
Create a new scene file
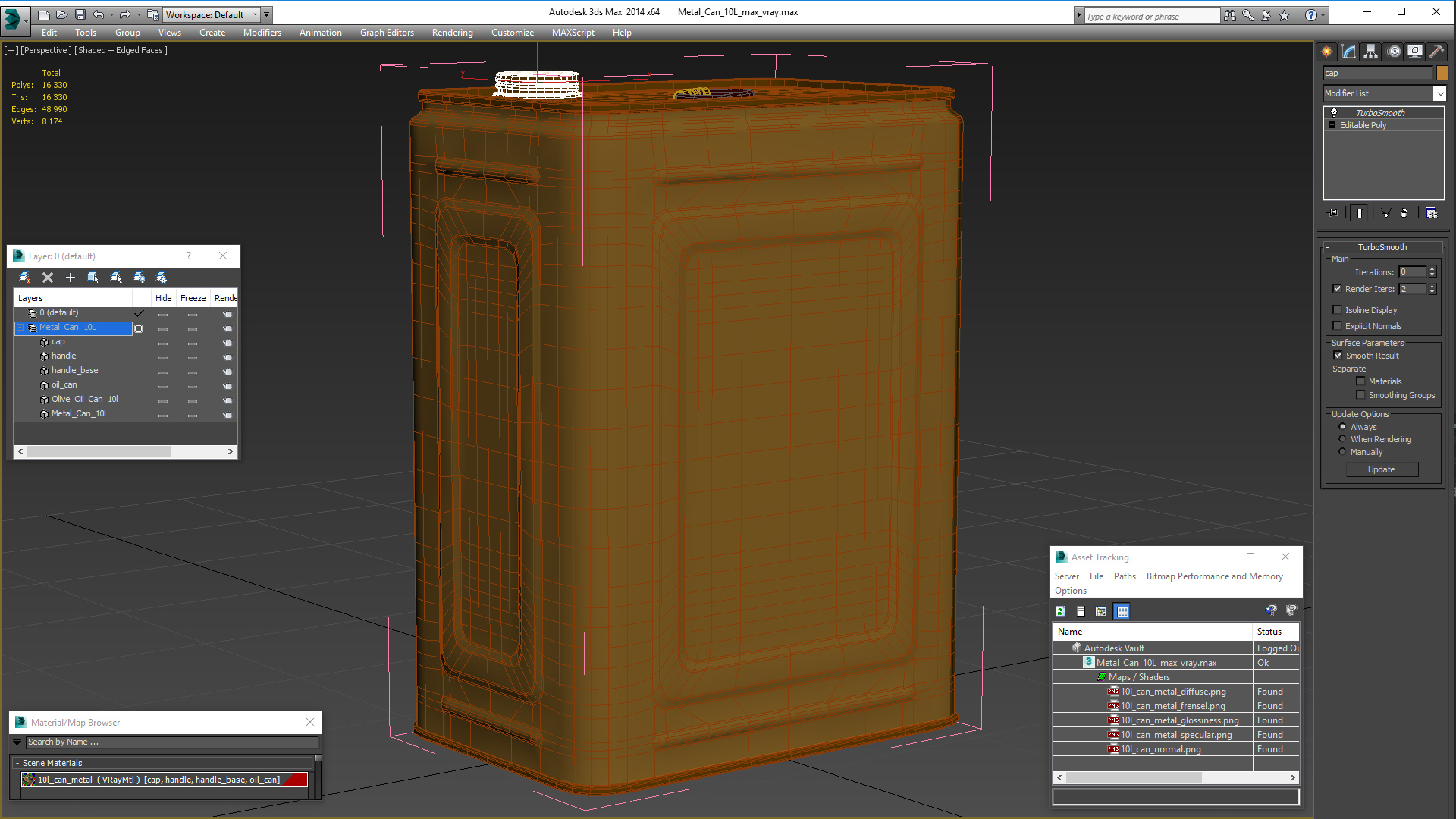(43, 14)
